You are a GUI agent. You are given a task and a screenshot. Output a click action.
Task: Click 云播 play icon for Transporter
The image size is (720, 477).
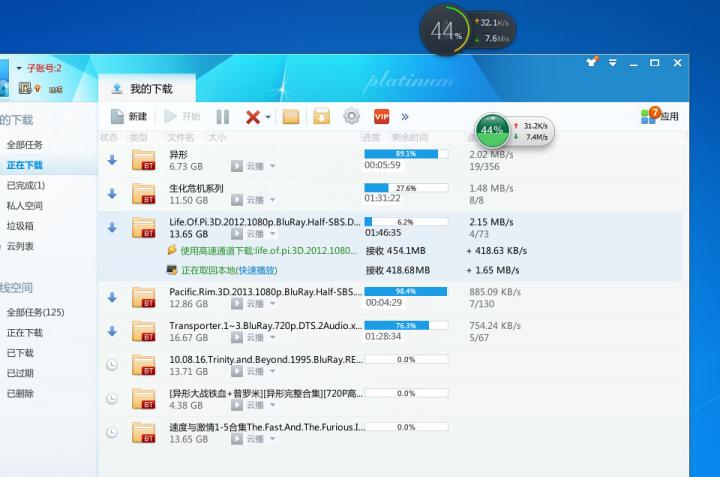[x=237, y=337]
